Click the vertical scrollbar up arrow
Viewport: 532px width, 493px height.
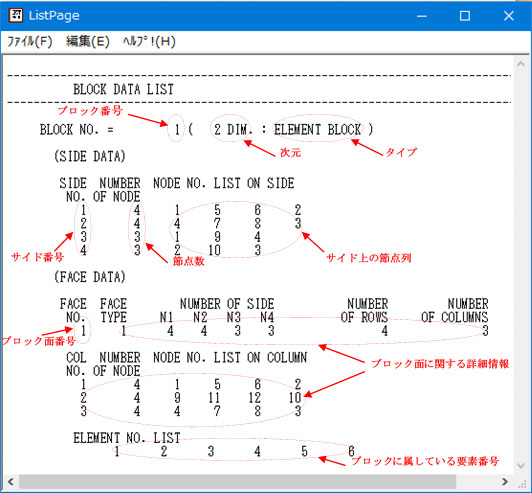(520, 64)
